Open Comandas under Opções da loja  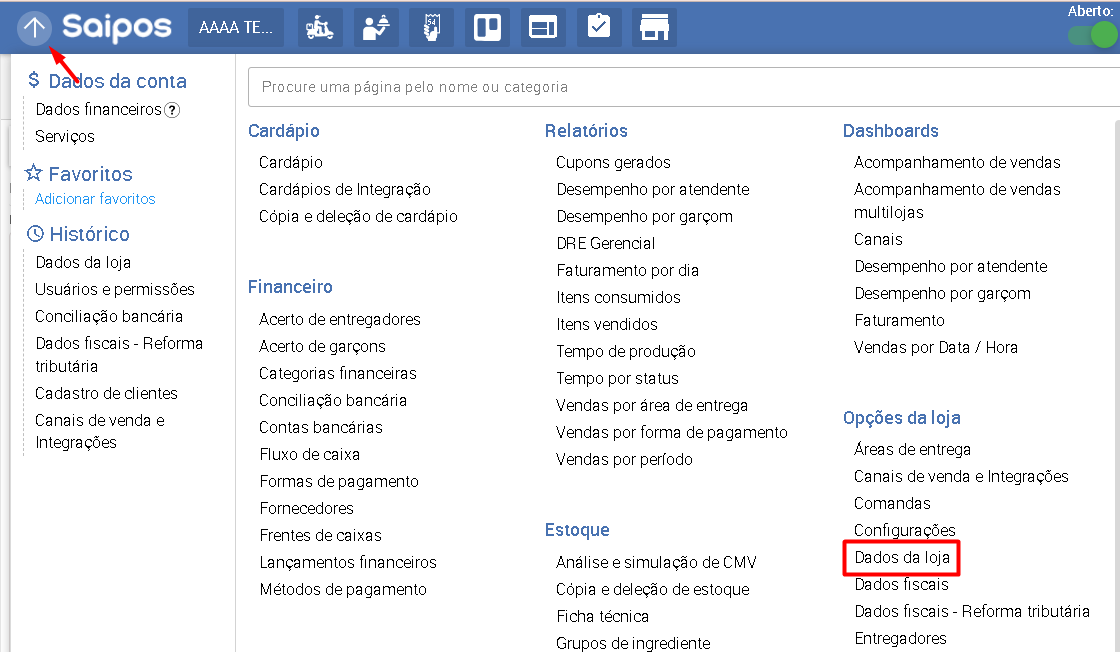pyautogui.click(x=892, y=503)
